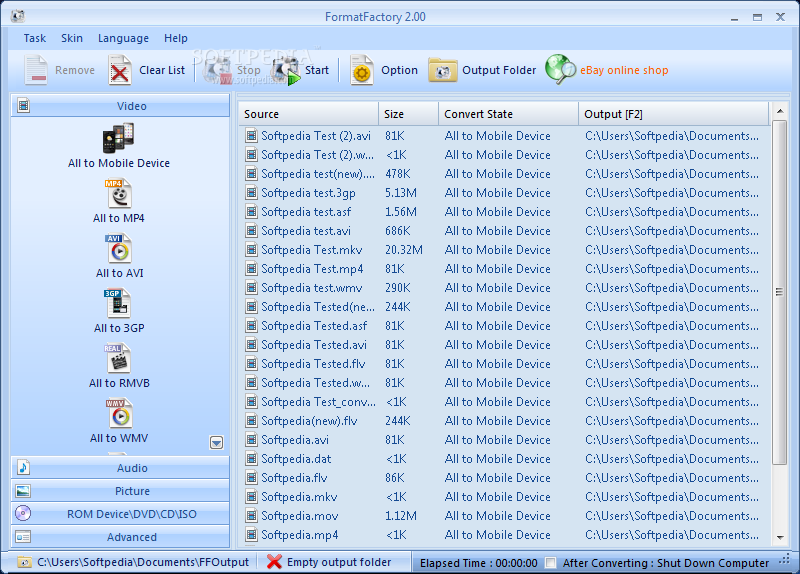Click file icon of Softpedia Test.mkv
800x574 pixels.
coord(251,249)
